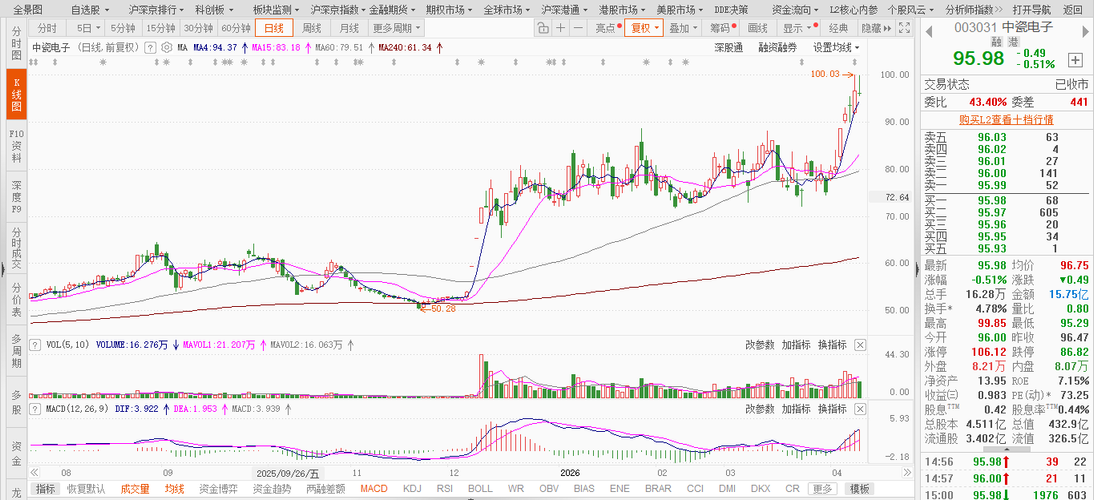Open 复权 adjustment dropdown
The width and height of the screenshot is (1094, 500).
pyautogui.click(x=644, y=28)
